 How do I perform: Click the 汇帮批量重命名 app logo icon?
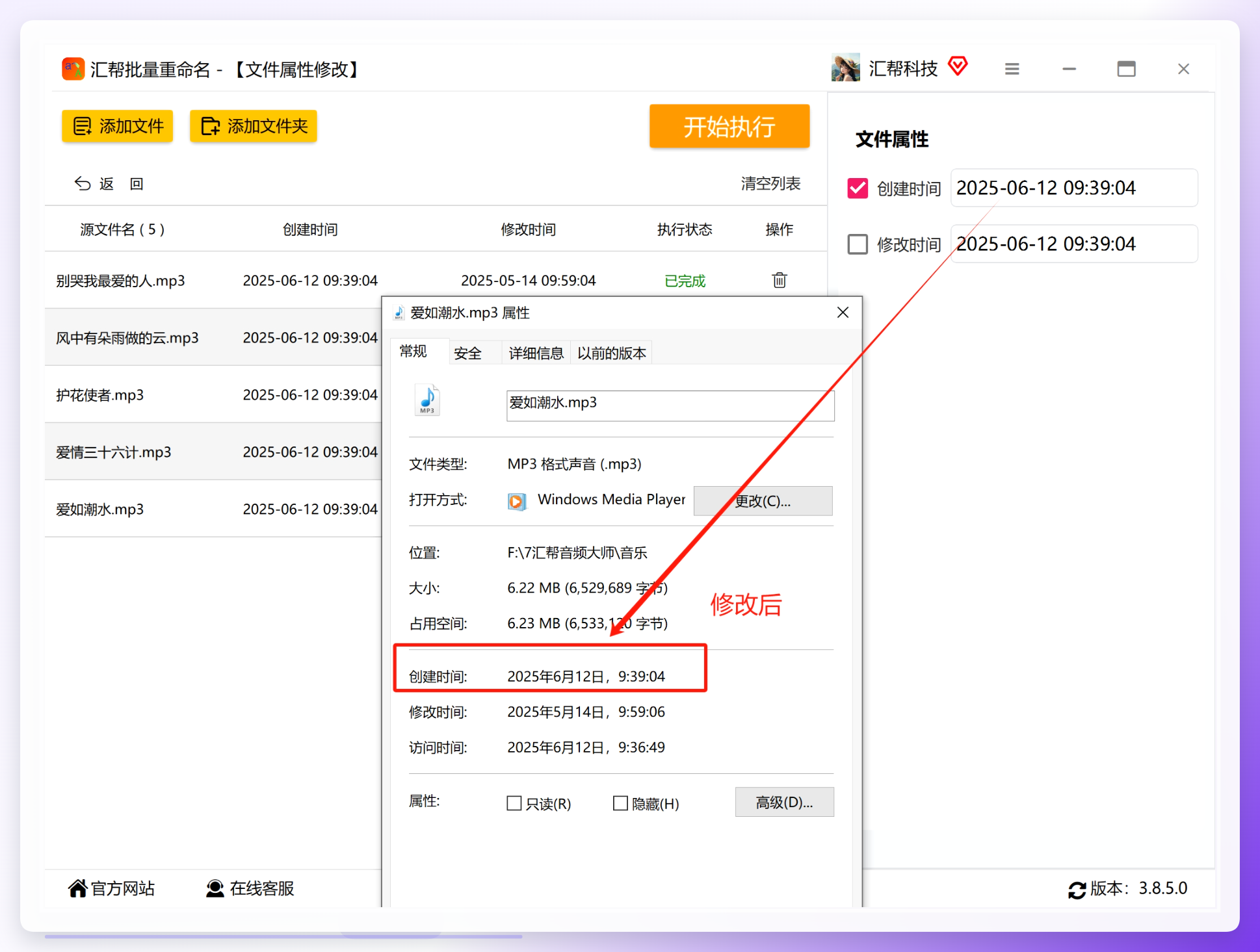click(x=73, y=69)
